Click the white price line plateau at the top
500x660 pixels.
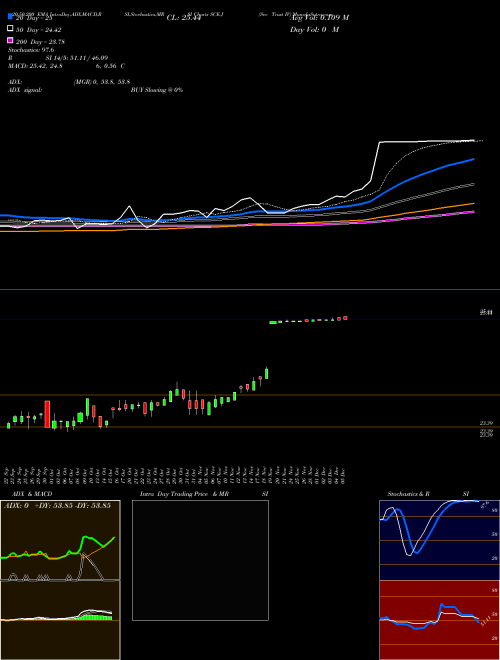tap(425, 141)
